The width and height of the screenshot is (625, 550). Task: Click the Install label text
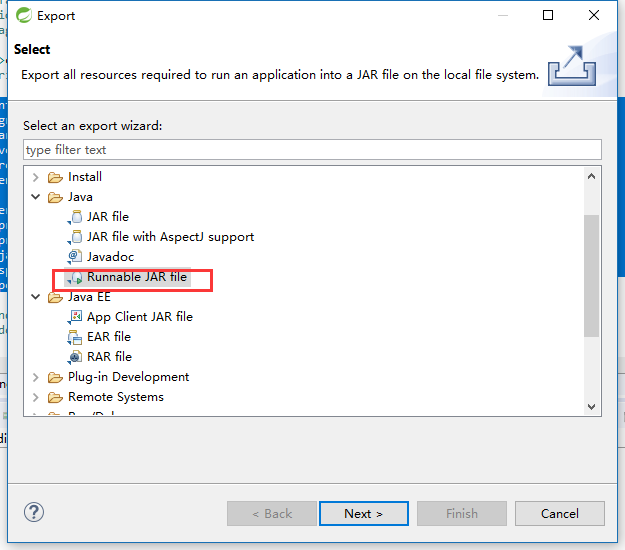coord(85,177)
